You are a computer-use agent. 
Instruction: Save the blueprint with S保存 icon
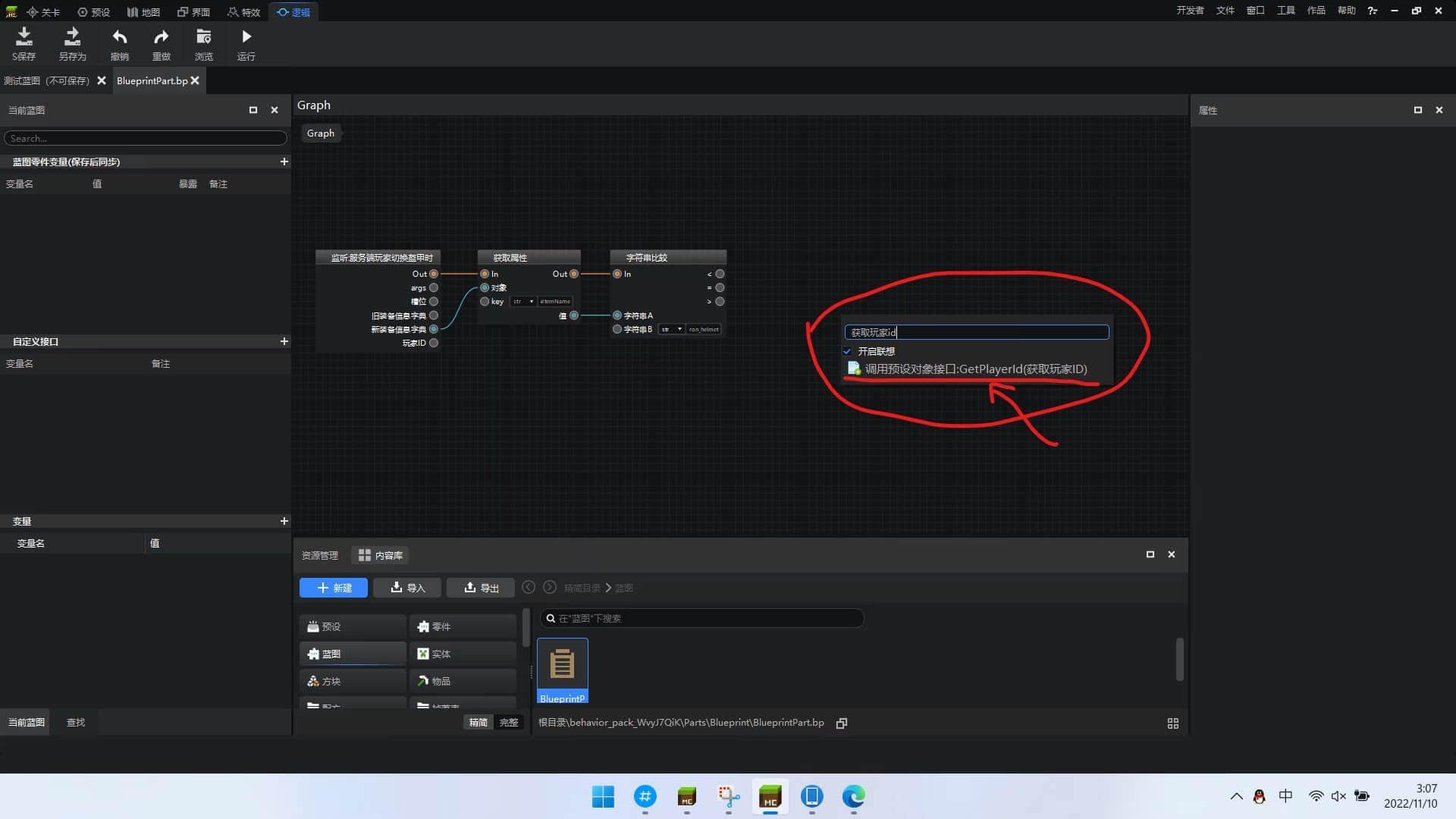point(24,44)
